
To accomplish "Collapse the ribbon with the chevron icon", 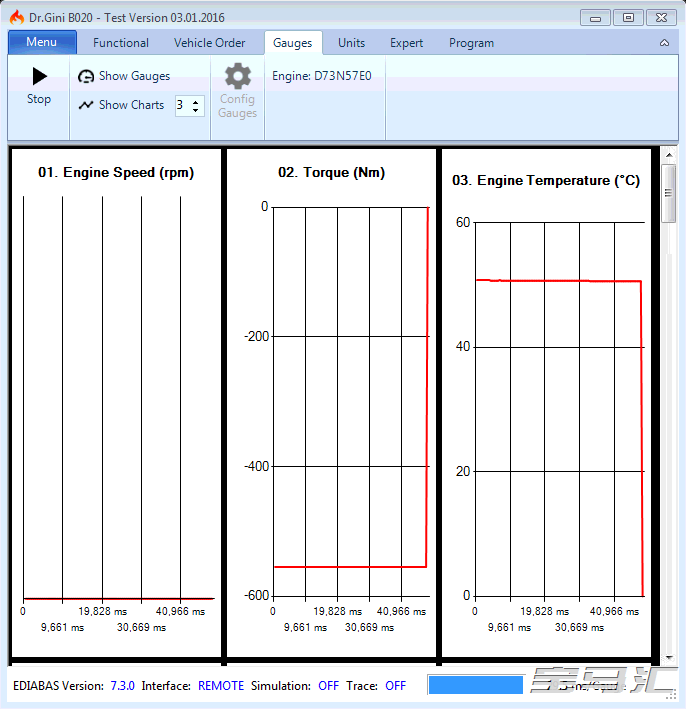I will click(664, 43).
